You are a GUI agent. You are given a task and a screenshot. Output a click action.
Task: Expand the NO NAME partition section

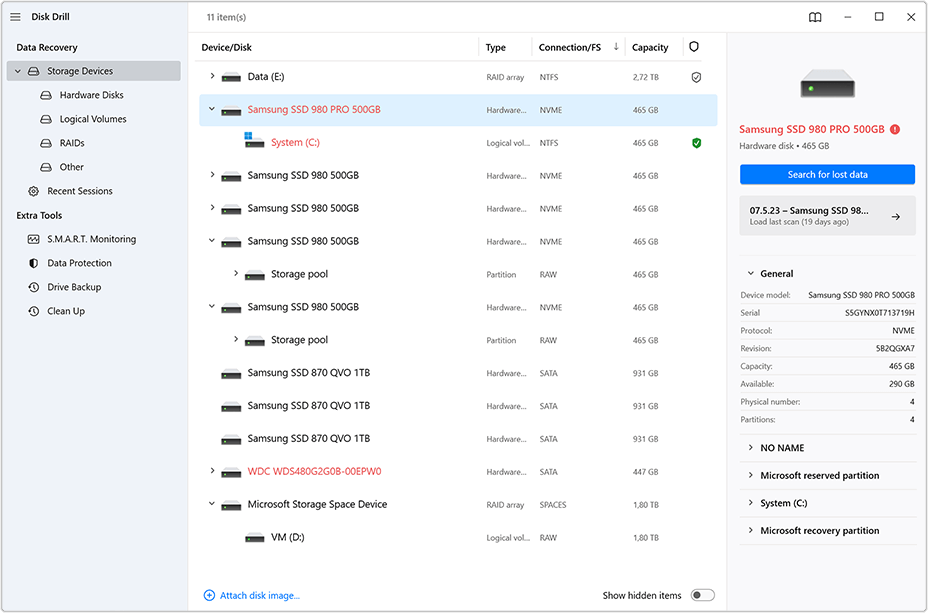click(x=750, y=448)
